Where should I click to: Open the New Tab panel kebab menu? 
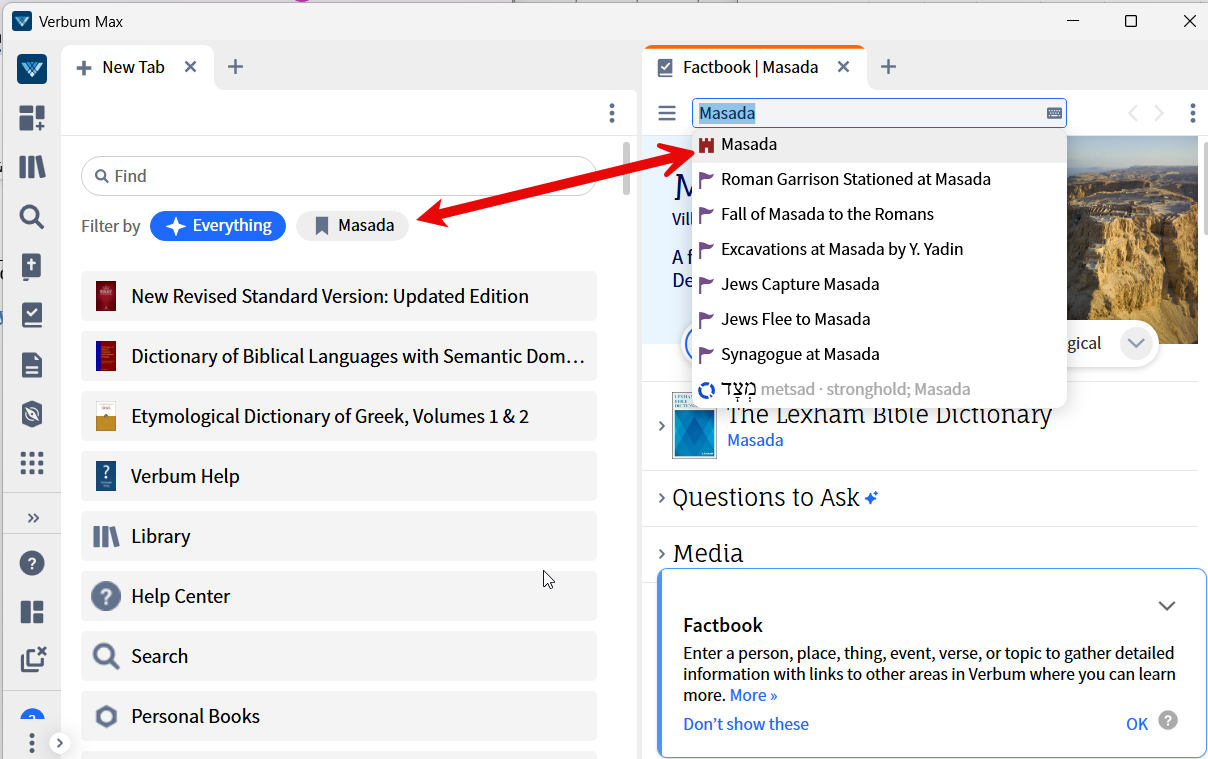[612, 113]
